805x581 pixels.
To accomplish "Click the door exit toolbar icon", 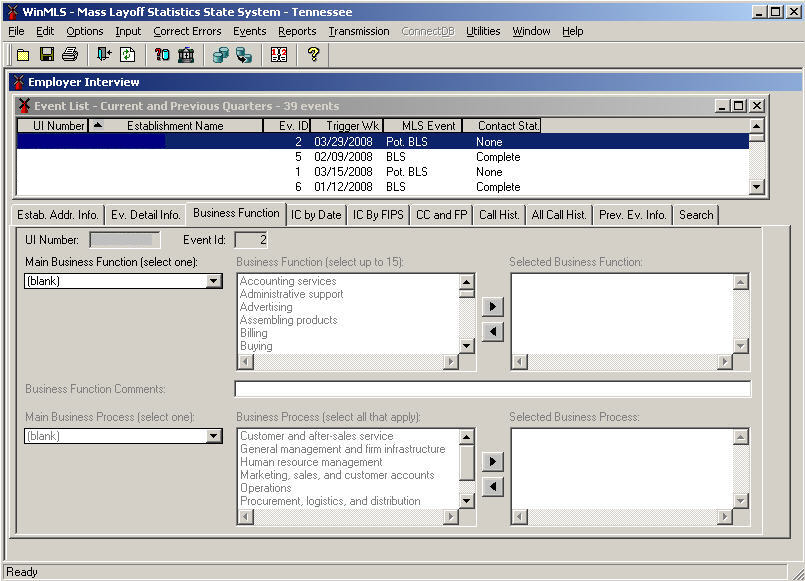I will click(104, 54).
